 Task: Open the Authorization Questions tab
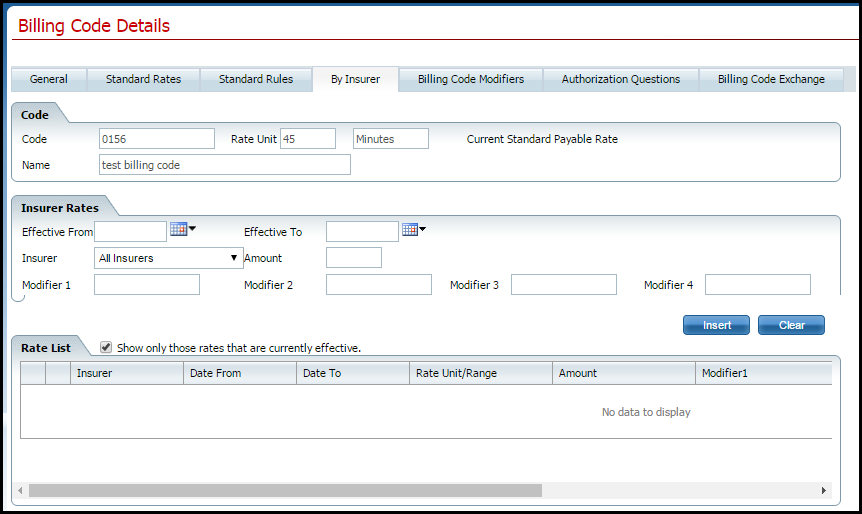point(620,79)
